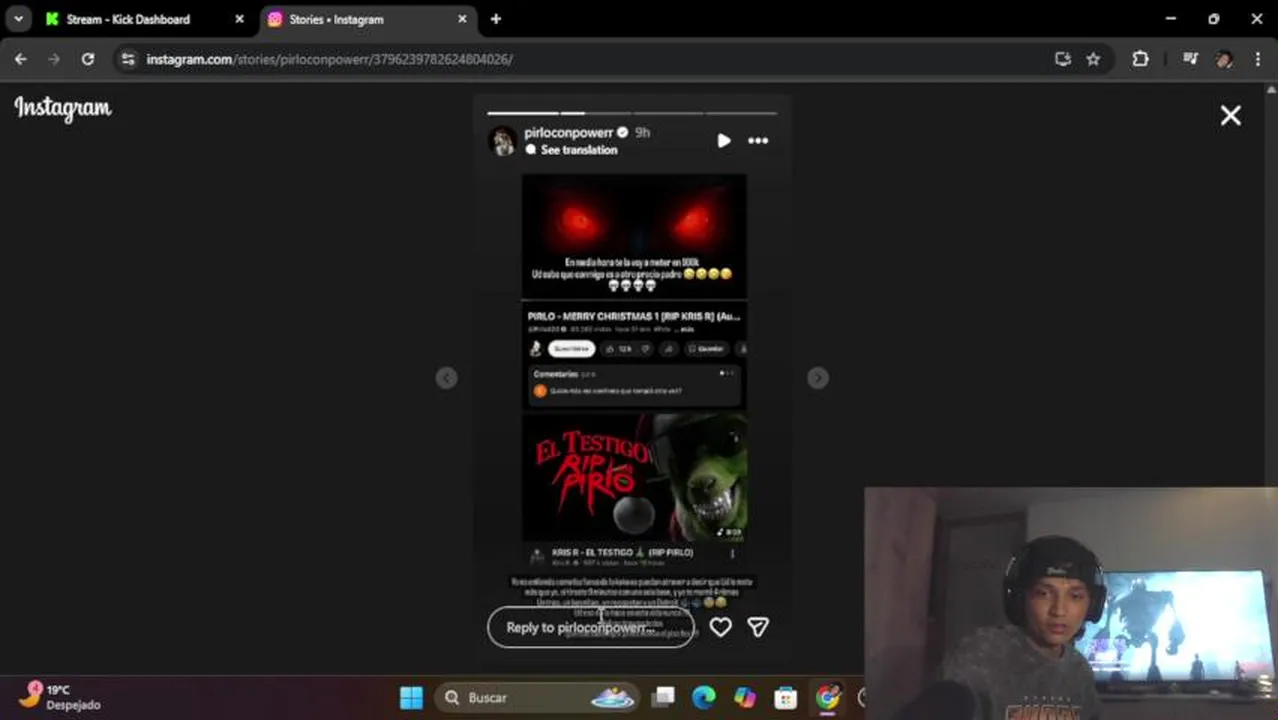Click the Instagram logo
This screenshot has width=1278, height=720.
coord(63,109)
